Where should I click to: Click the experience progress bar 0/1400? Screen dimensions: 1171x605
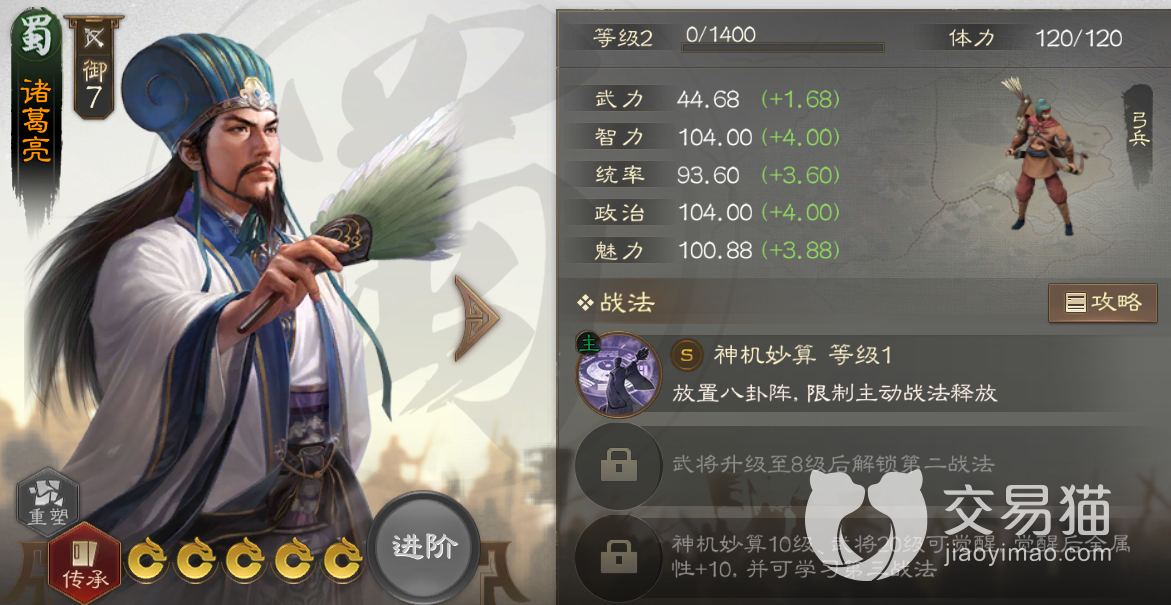click(x=783, y=48)
